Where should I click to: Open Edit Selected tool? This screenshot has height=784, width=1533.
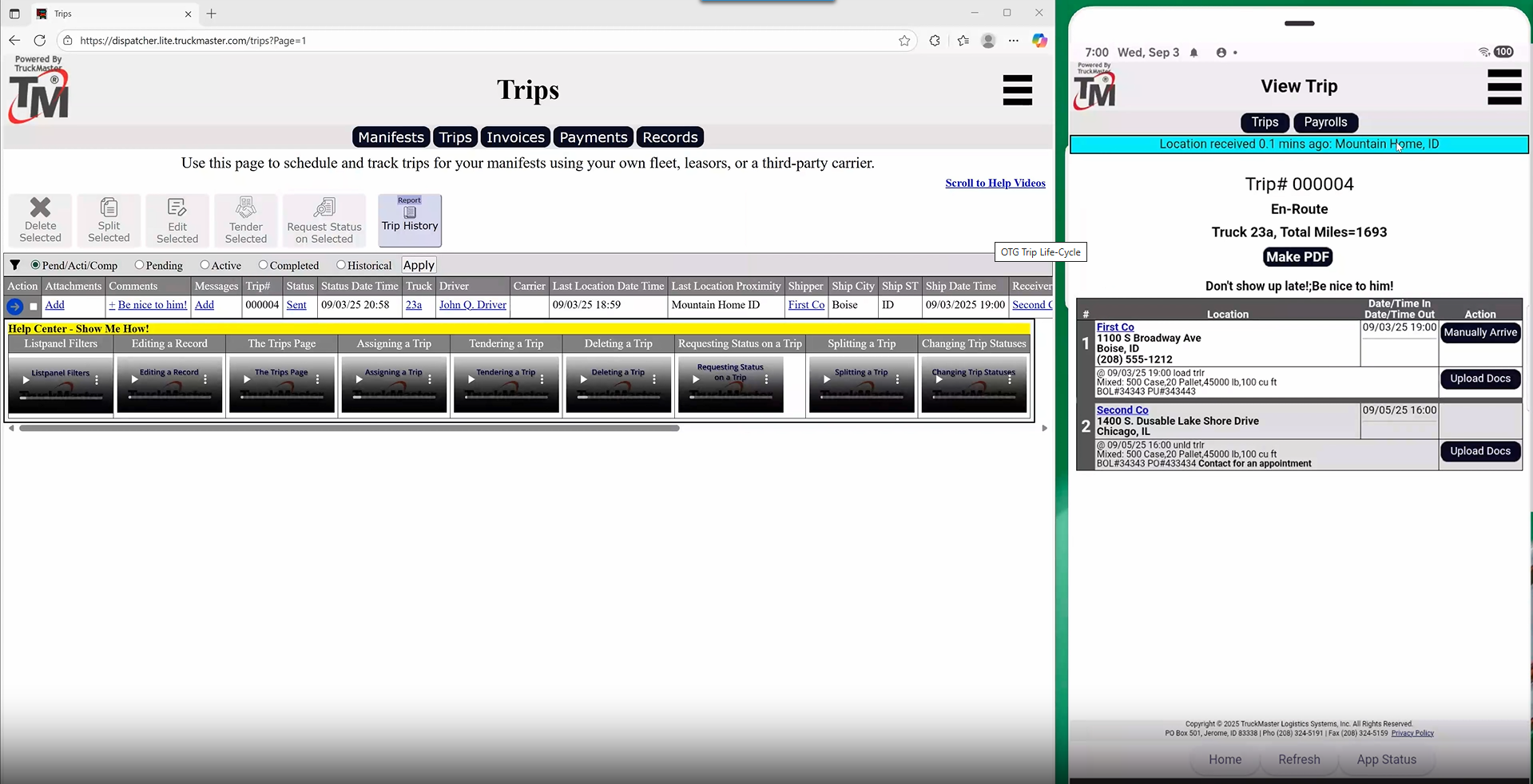177,220
